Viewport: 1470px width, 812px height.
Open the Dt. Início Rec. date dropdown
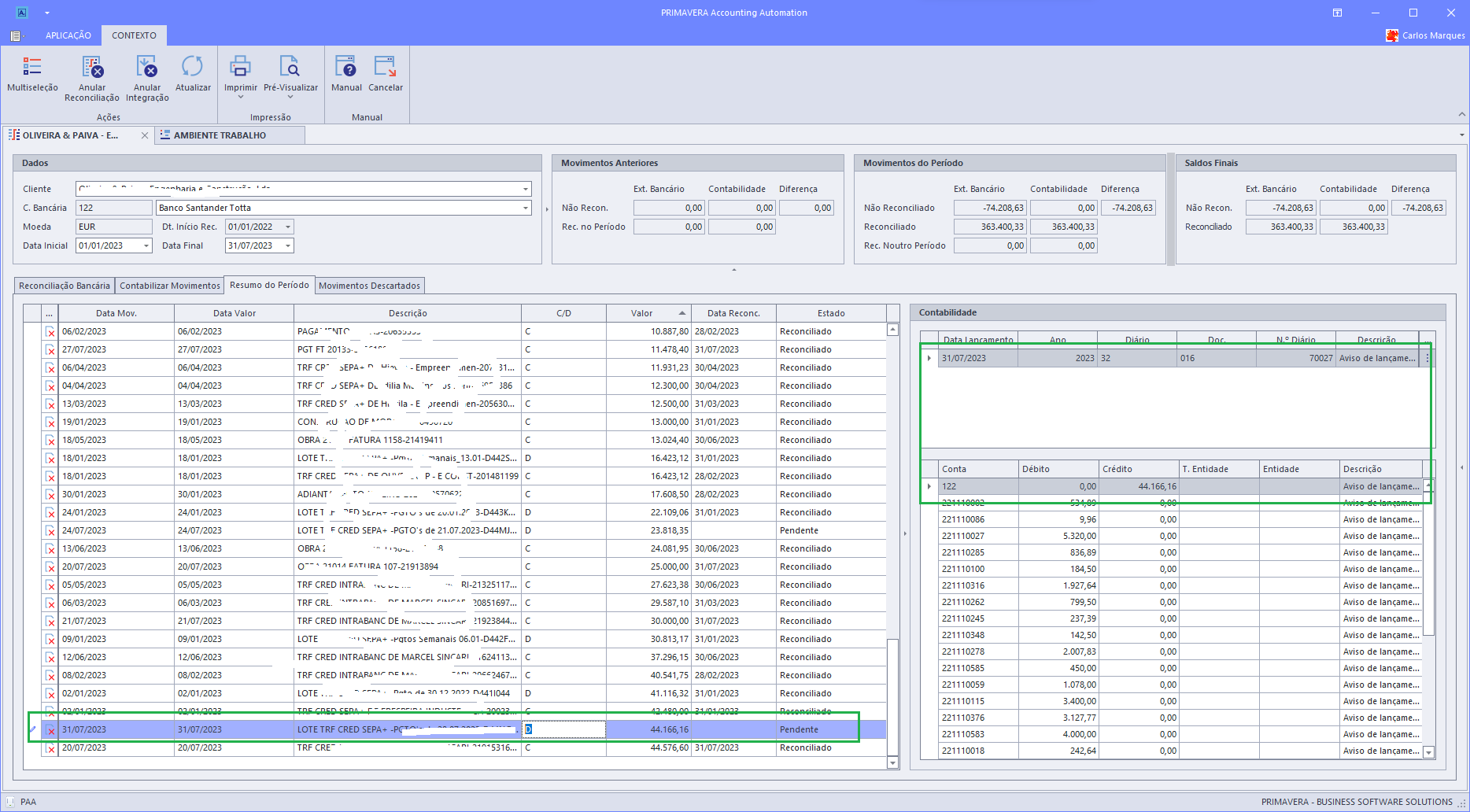(x=288, y=227)
